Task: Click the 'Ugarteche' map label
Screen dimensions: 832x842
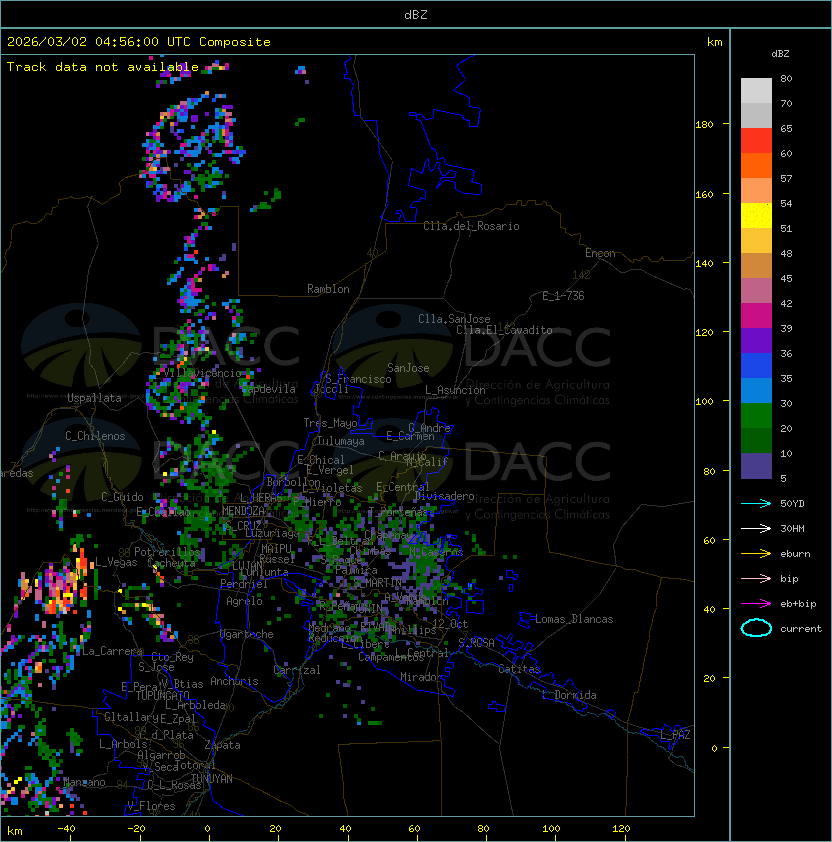Action: pos(247,634)
